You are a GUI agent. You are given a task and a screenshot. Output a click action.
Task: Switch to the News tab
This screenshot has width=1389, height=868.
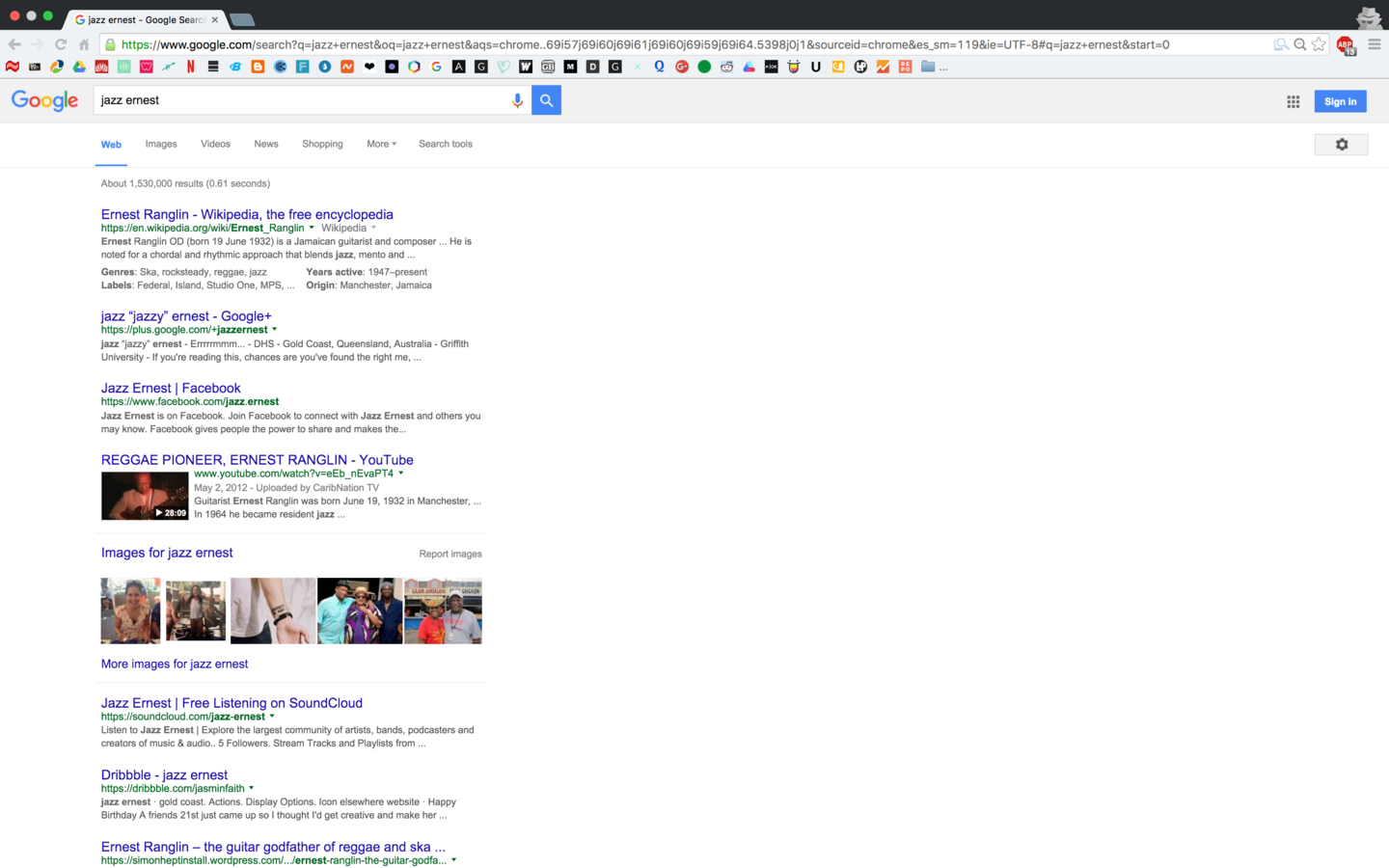(266, 144)
